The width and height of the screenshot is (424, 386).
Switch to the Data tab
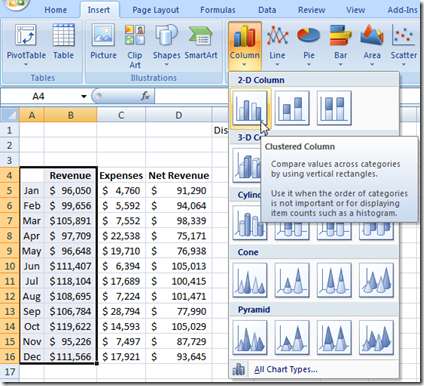pyautogui.click(x=267, y=10)
